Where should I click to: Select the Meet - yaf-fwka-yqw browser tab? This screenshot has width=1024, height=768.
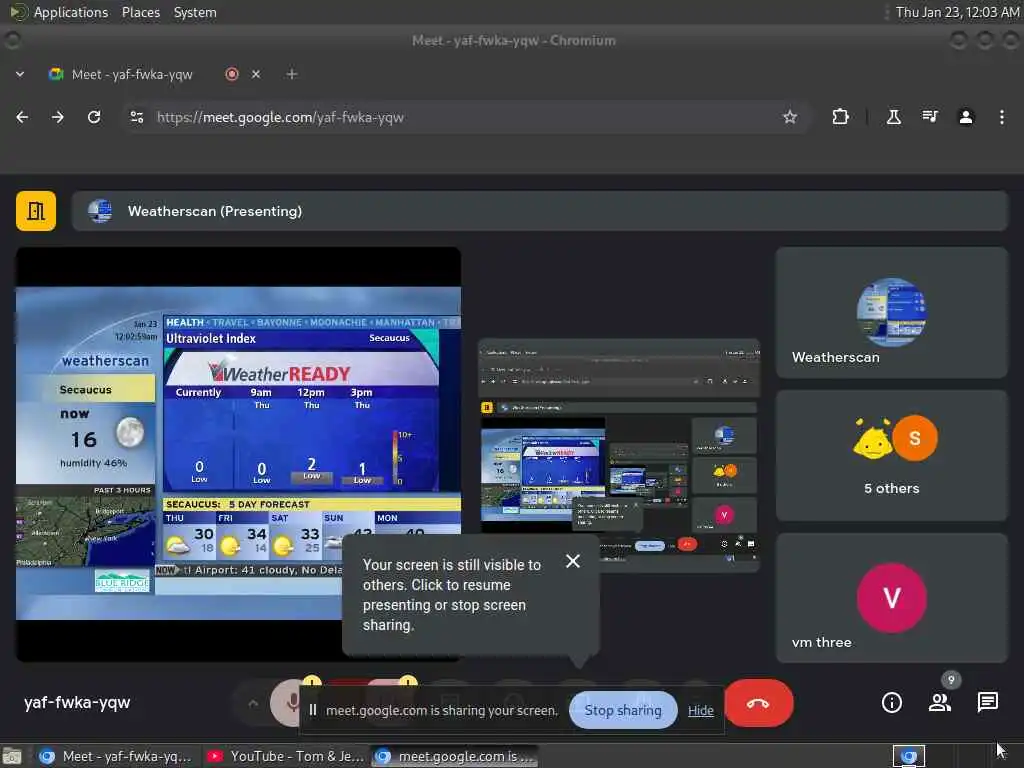click(132, 74)
